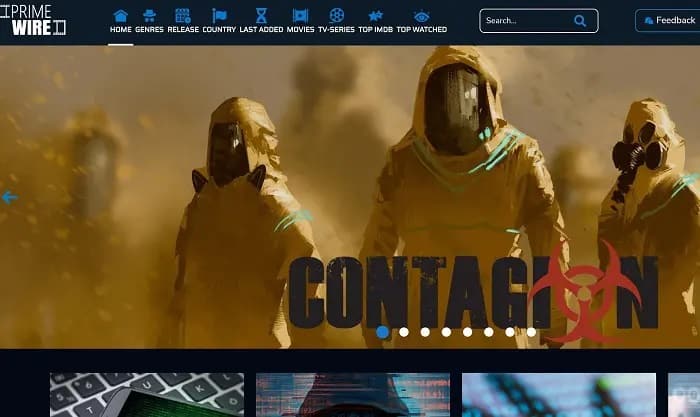Image resolution: width=700 pixels, height=417 pixels.
Task: Click the search magnifier icon
Action: (x=580, y=21)
